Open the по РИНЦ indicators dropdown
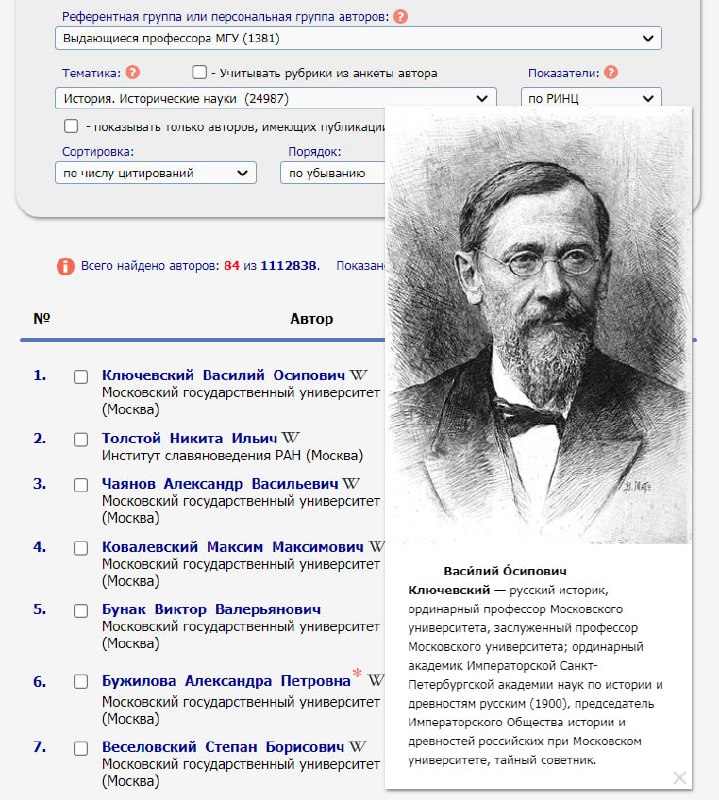The height and width of the screenshot is (800, 719). [591, 98]
